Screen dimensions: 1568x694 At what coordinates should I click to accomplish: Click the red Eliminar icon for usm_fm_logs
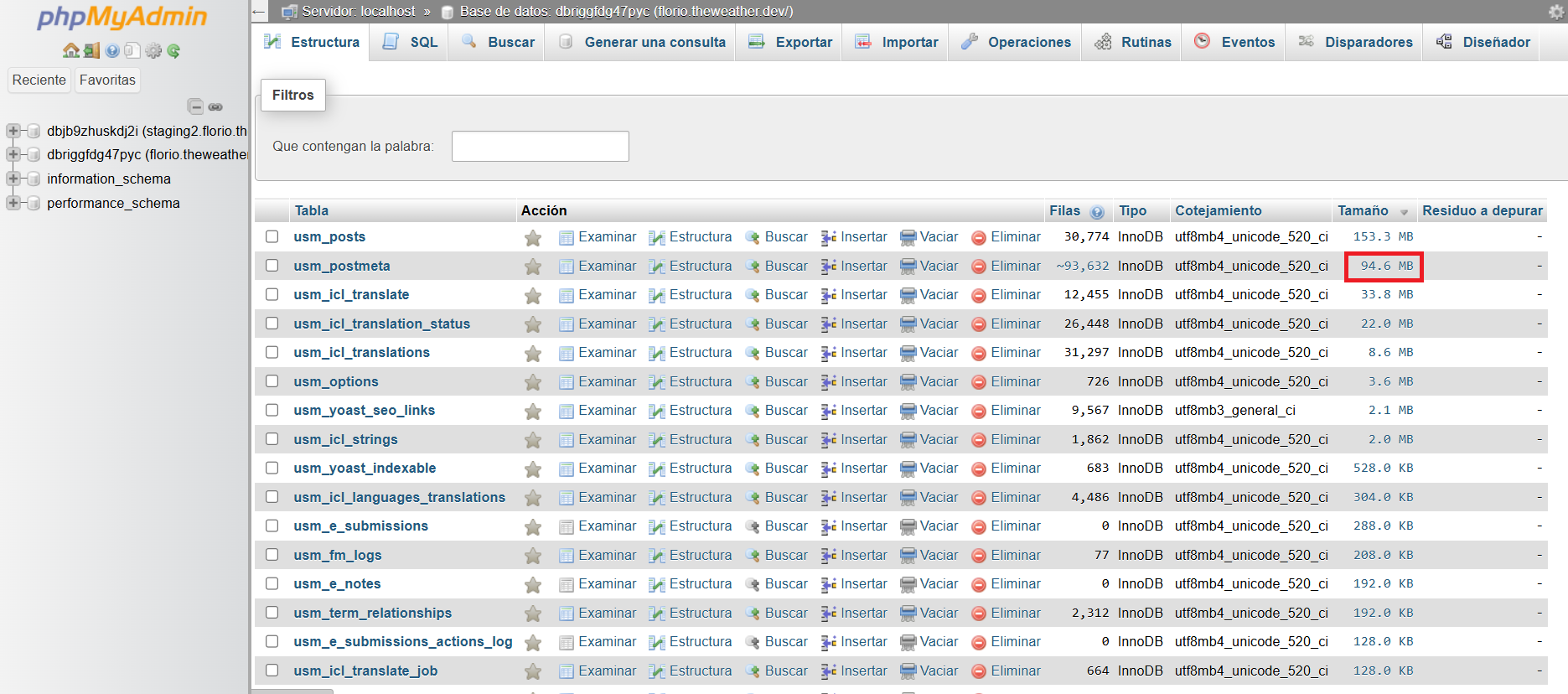coord(978,556)
